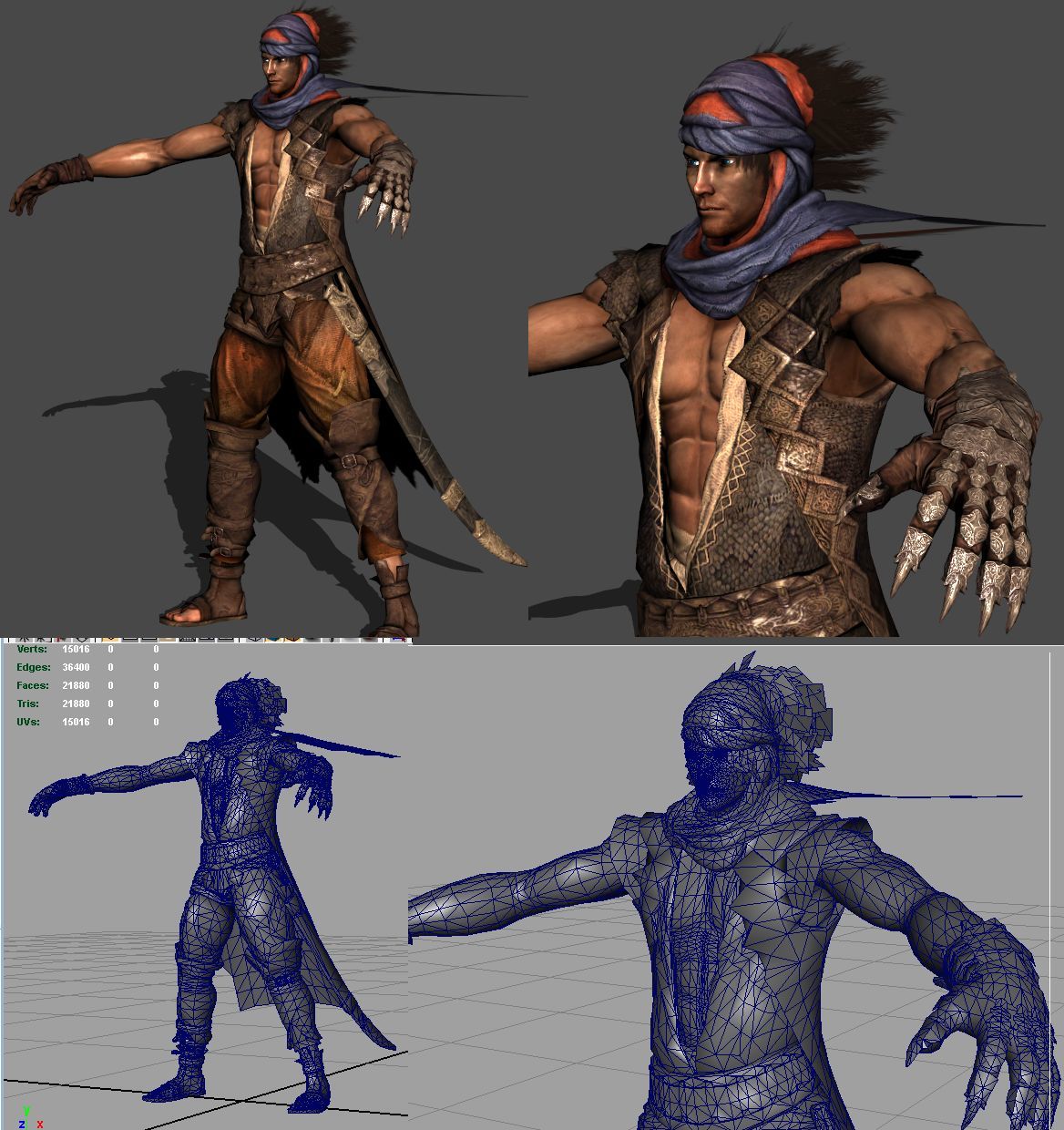Screen dimensions: 1064x1130
Task: Click the Faces label in the HUD
Action: pos(32,686)
